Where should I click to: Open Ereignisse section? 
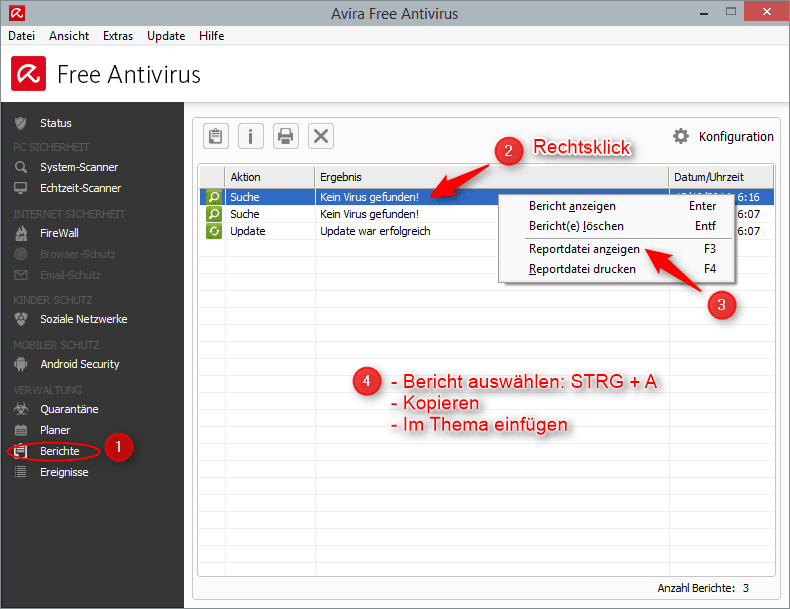click(x=64, y=472)
